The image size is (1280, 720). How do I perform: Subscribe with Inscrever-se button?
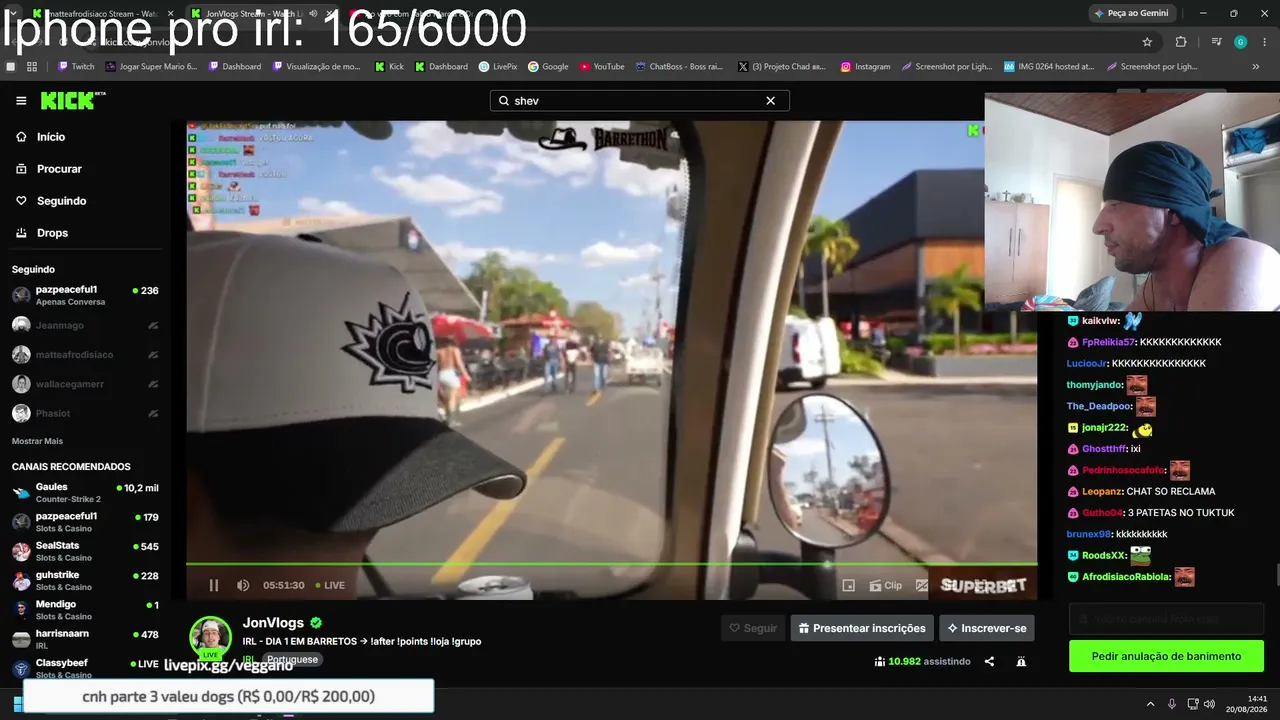[x=986, y=628]
